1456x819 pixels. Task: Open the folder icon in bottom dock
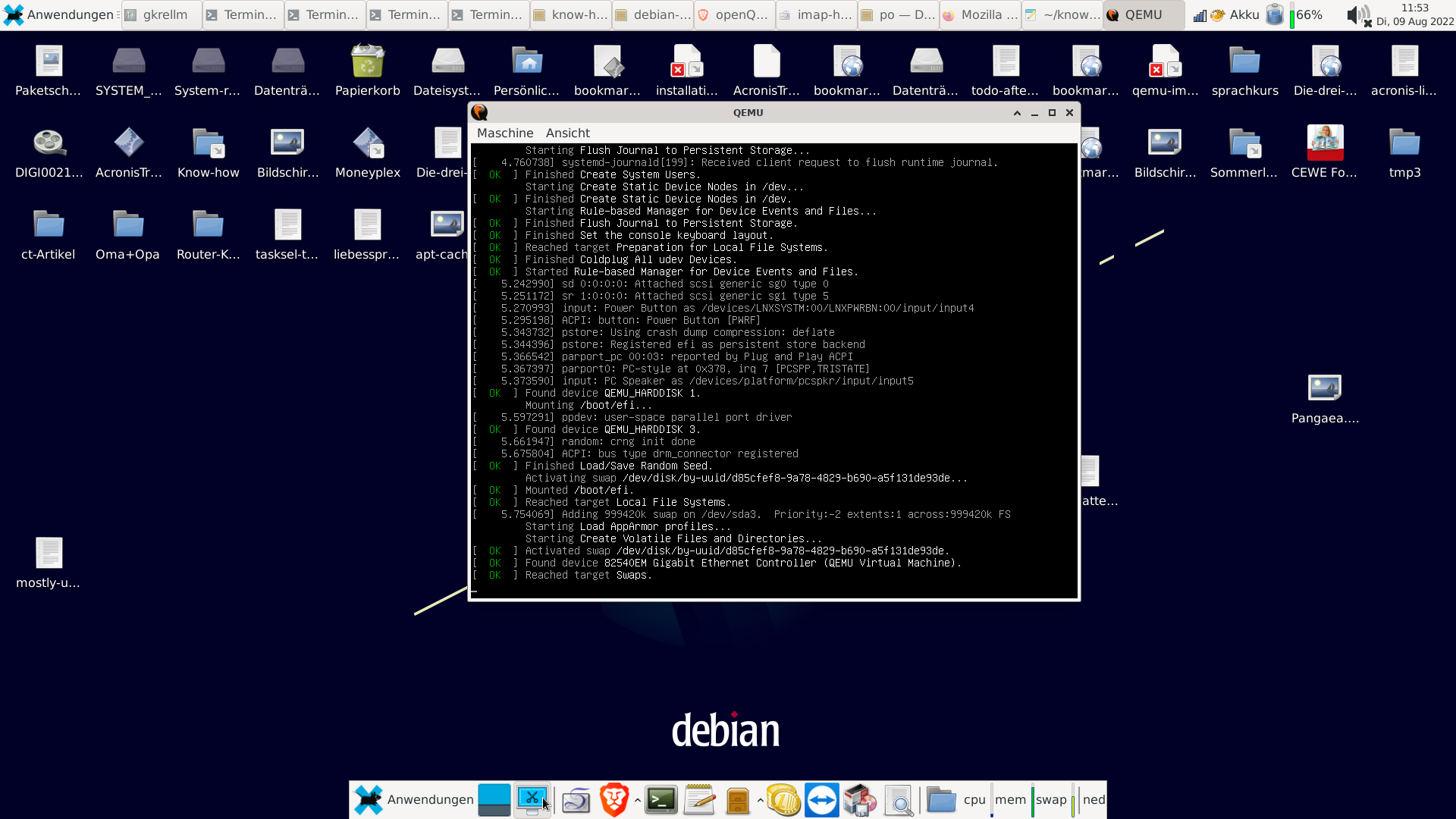pyautogui.click(x=942, y=800)
